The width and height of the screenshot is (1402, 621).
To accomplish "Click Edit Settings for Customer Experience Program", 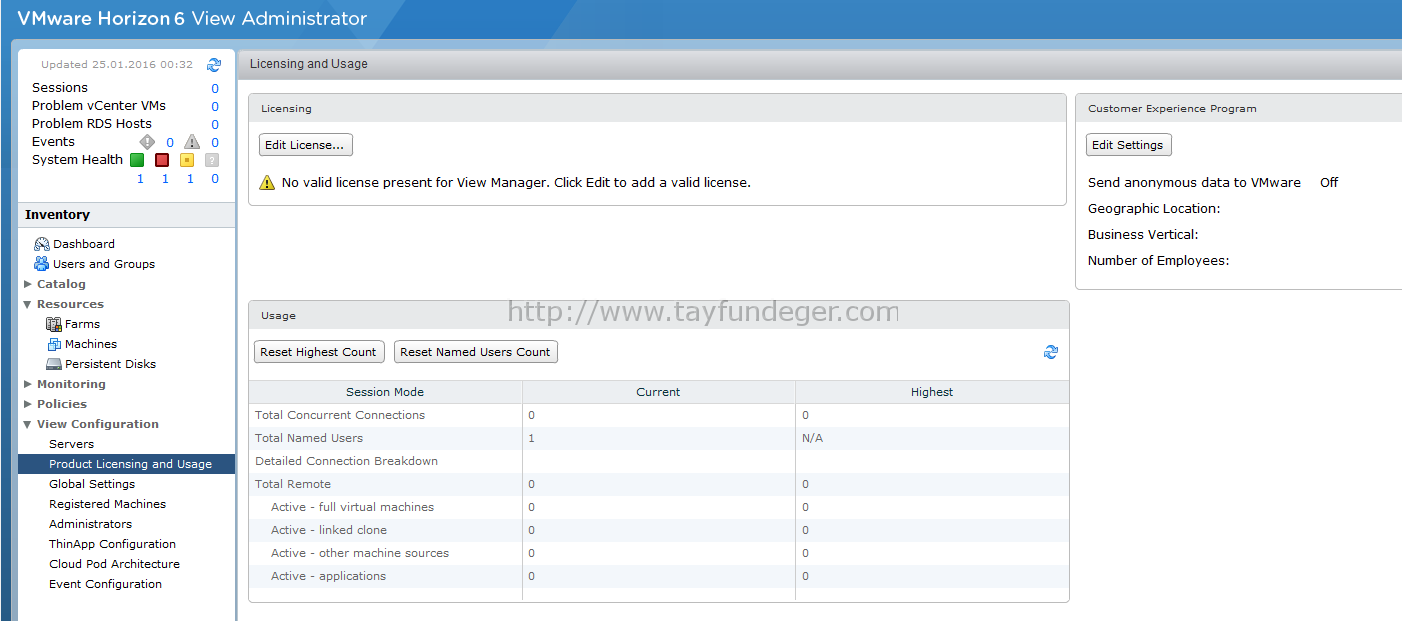I will click(1128, 145).
